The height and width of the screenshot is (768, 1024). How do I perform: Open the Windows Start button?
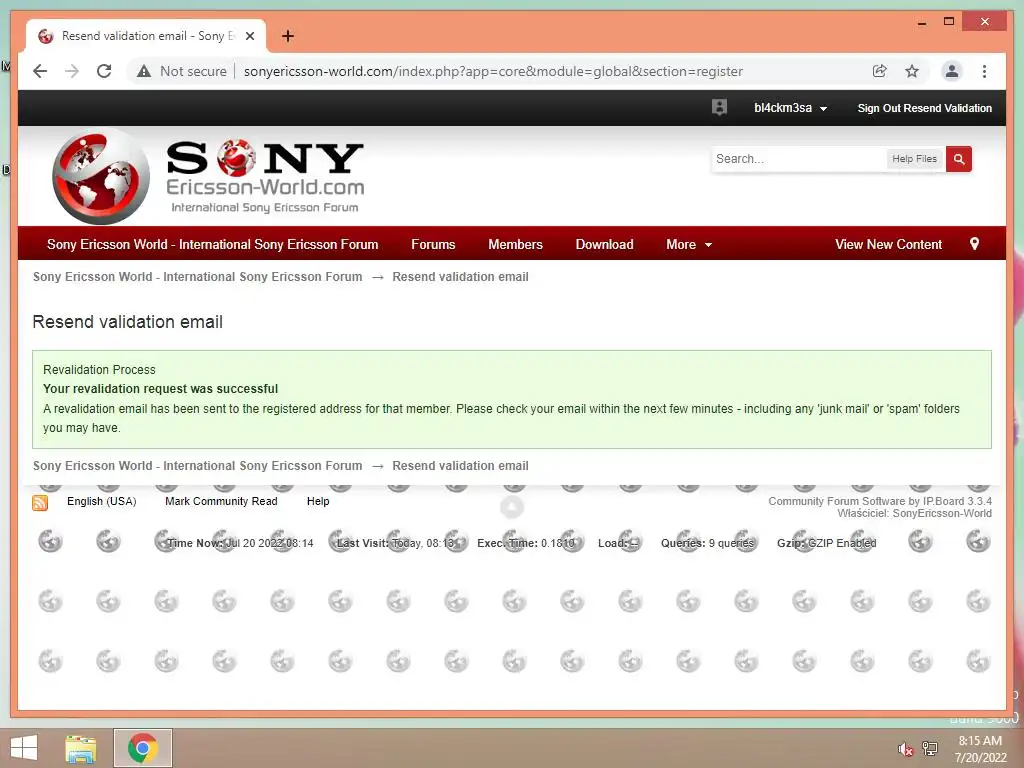coord(24,748)
